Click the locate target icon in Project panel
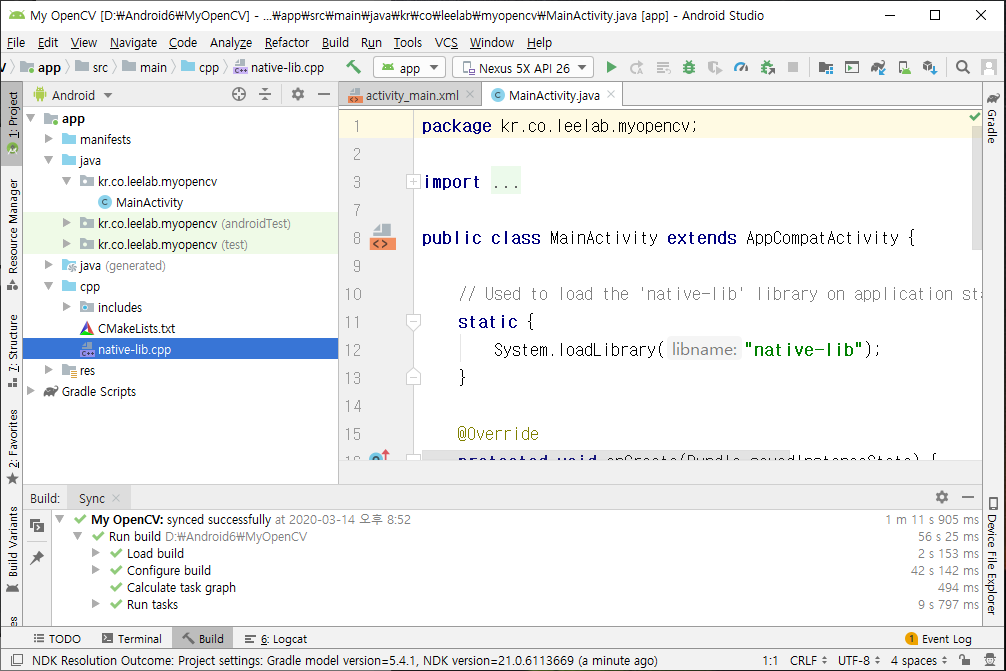Screen dimensions: 1006x671 click(x=239, y=95)
